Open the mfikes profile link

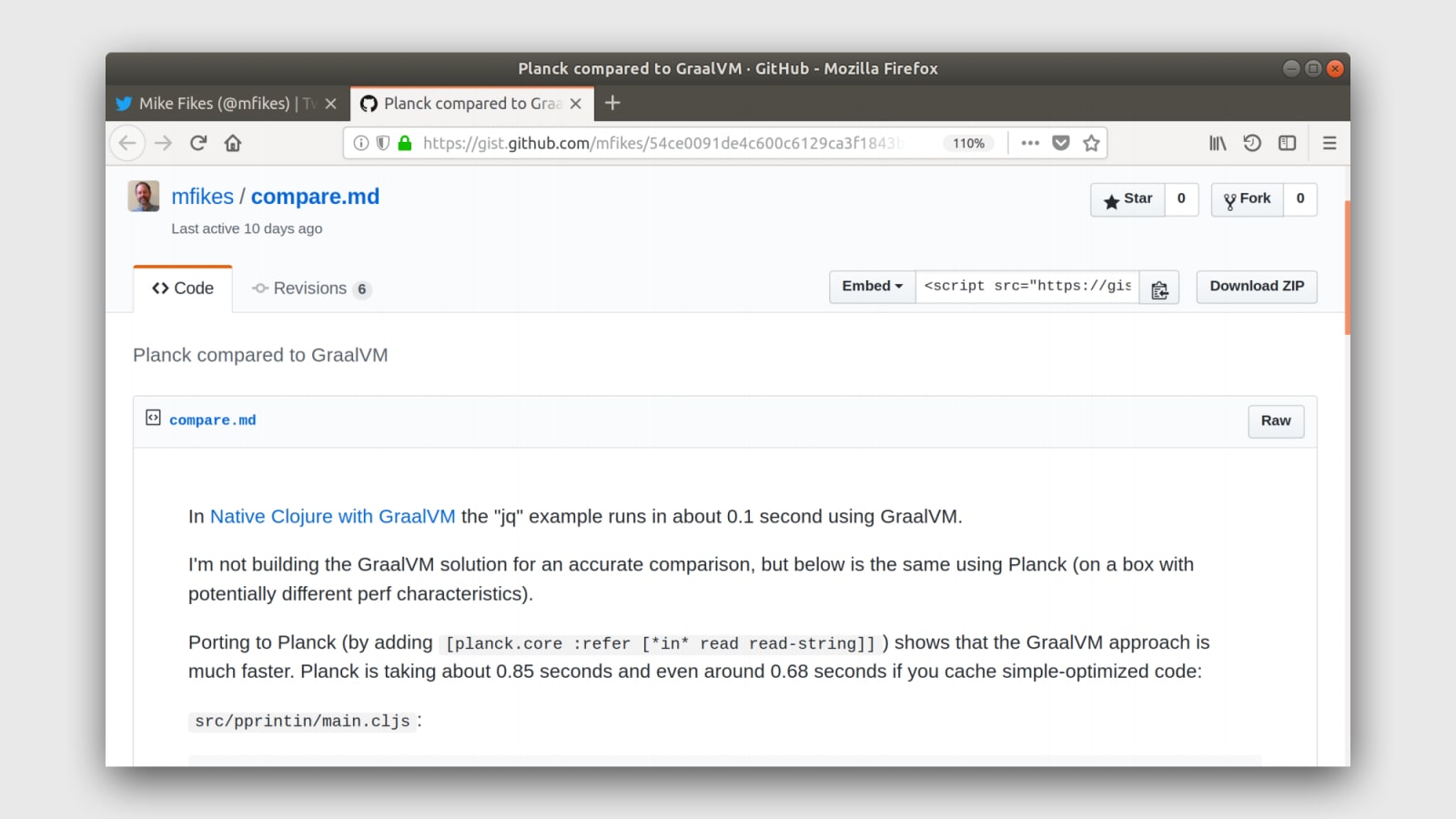coord(203,197)
